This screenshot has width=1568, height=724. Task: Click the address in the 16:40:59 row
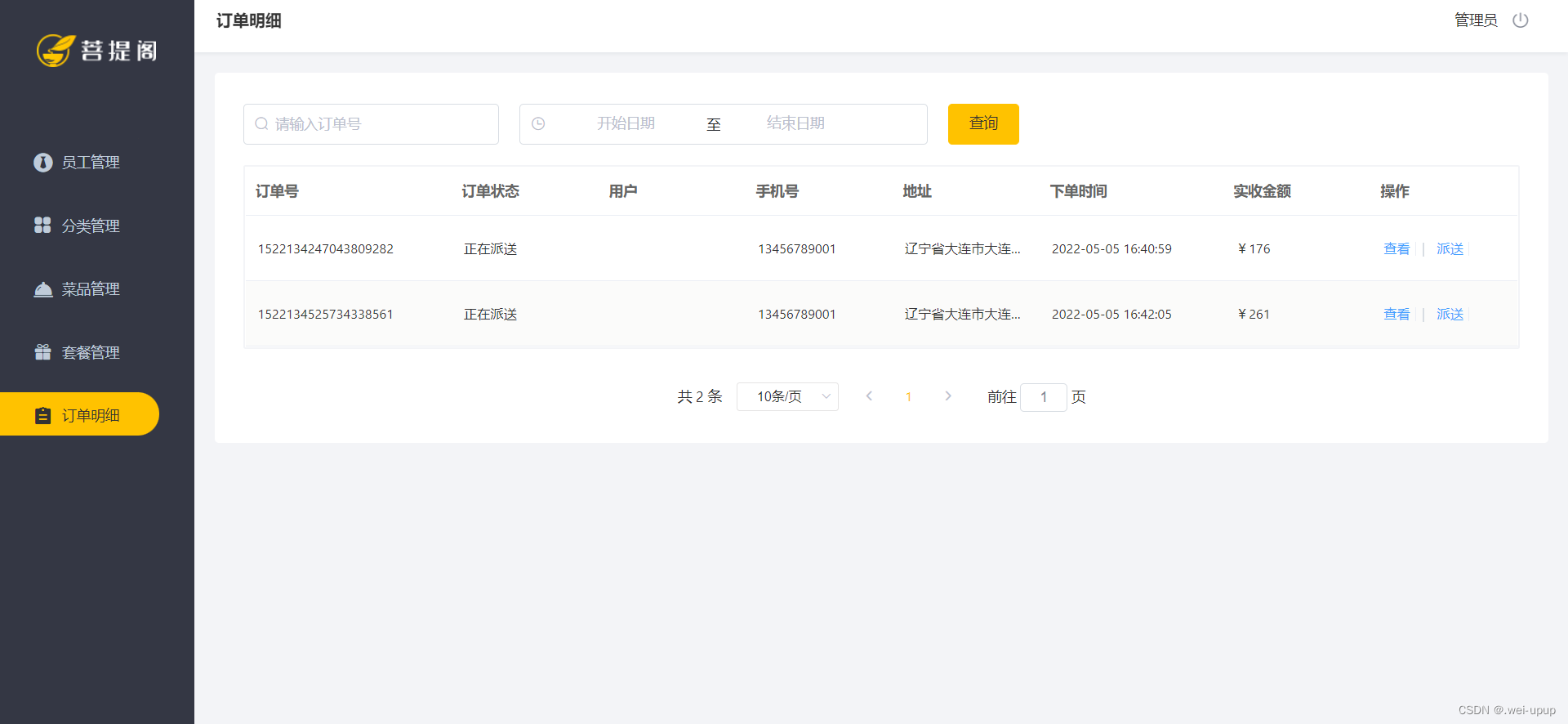point(963,249)
